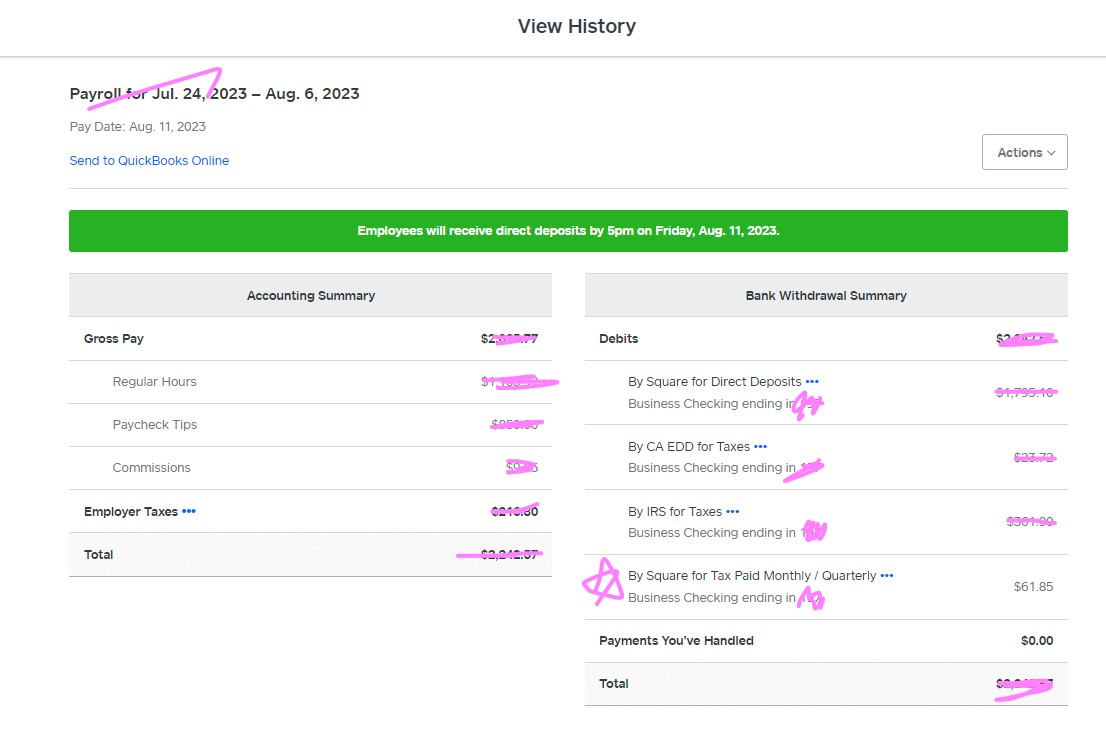Viewport: 1106px width, 736px height.
Task: Click the $0.00 payments handled amount
Action: click(x=1036, y=640)
